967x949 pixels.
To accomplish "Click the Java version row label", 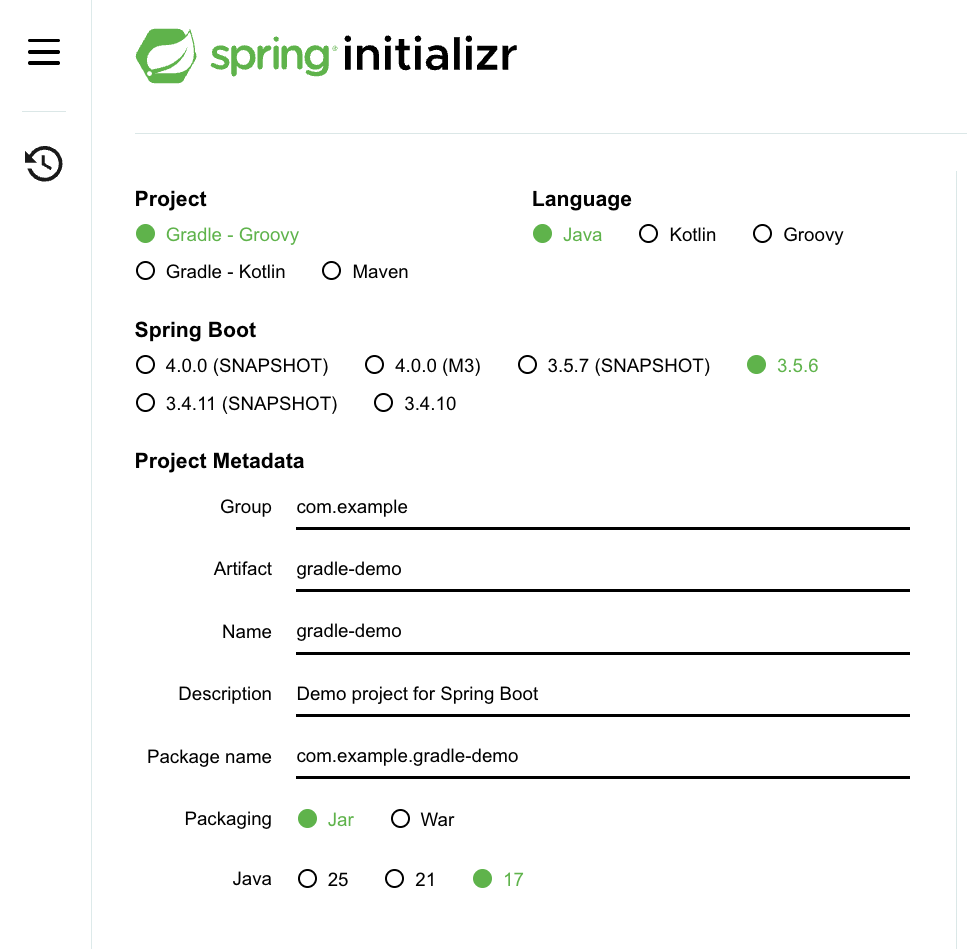I will 252,879.
